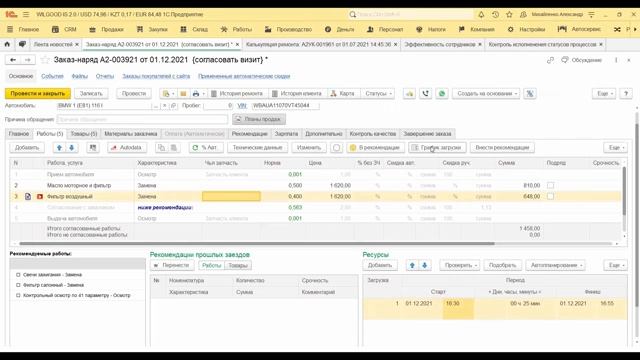Click Причина обращения input field
The image size is (640, 360).
(142, 119)
